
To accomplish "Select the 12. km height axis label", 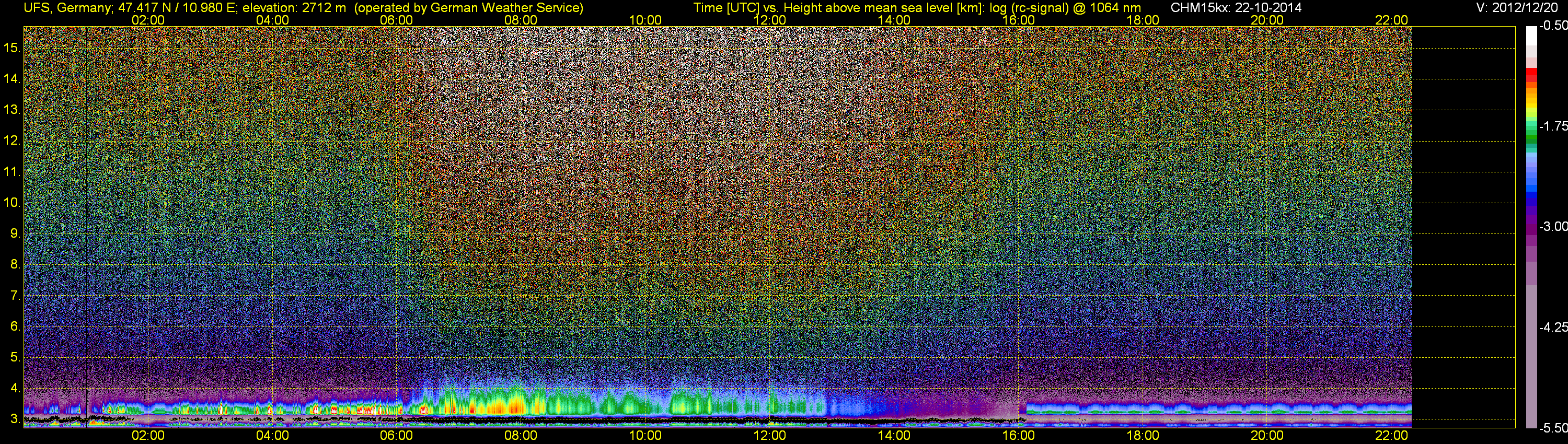I will pos(12,141).
